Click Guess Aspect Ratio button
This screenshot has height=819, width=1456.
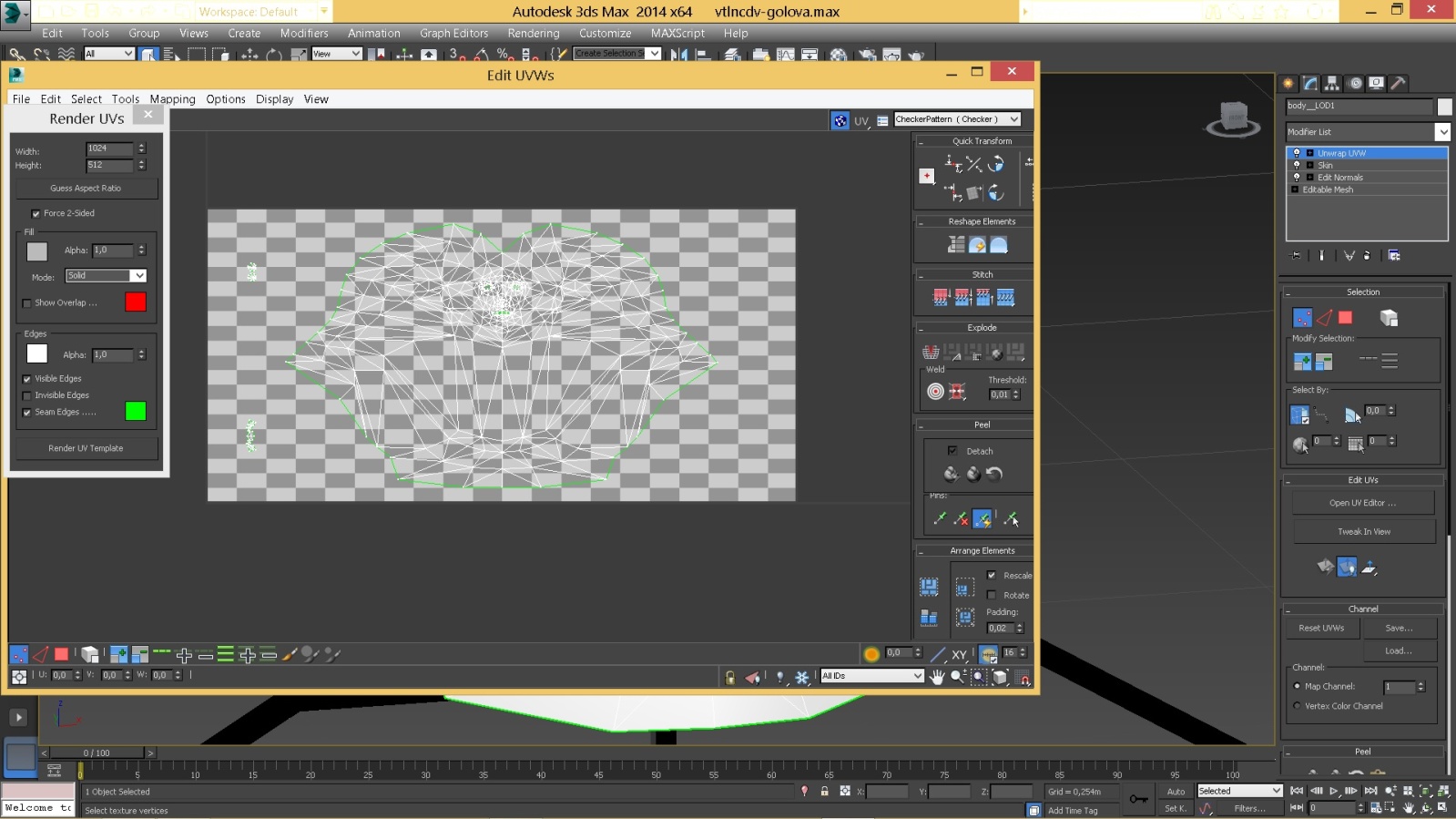[x=86, y=189]
